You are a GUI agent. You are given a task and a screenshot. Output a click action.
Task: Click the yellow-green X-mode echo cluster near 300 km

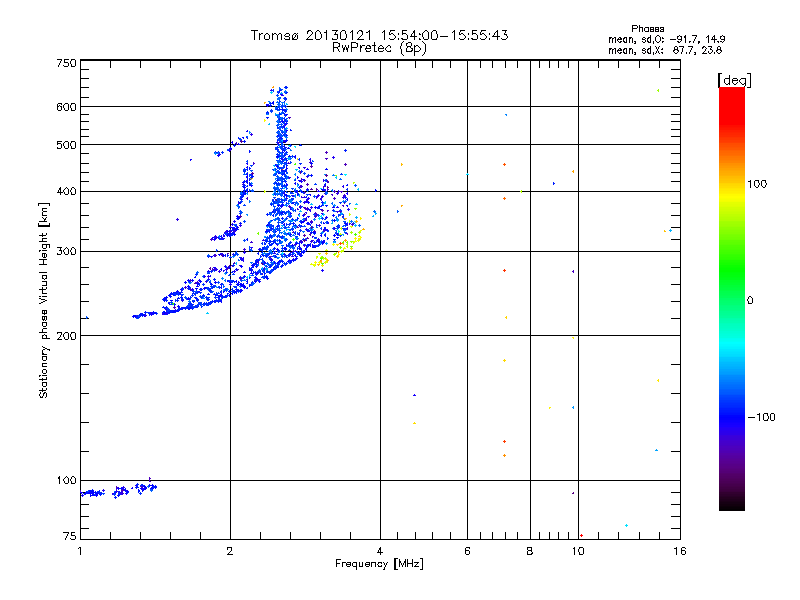coord(338,245)
